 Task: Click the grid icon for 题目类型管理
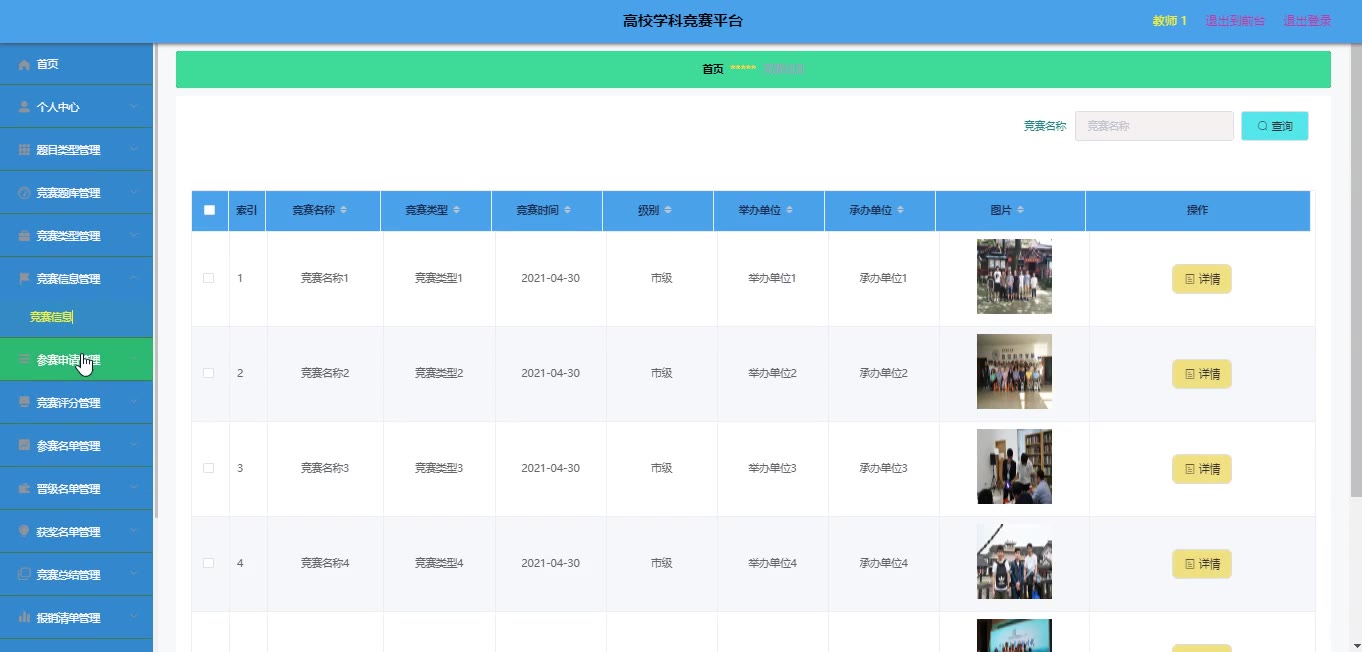[x=24, y=150]
